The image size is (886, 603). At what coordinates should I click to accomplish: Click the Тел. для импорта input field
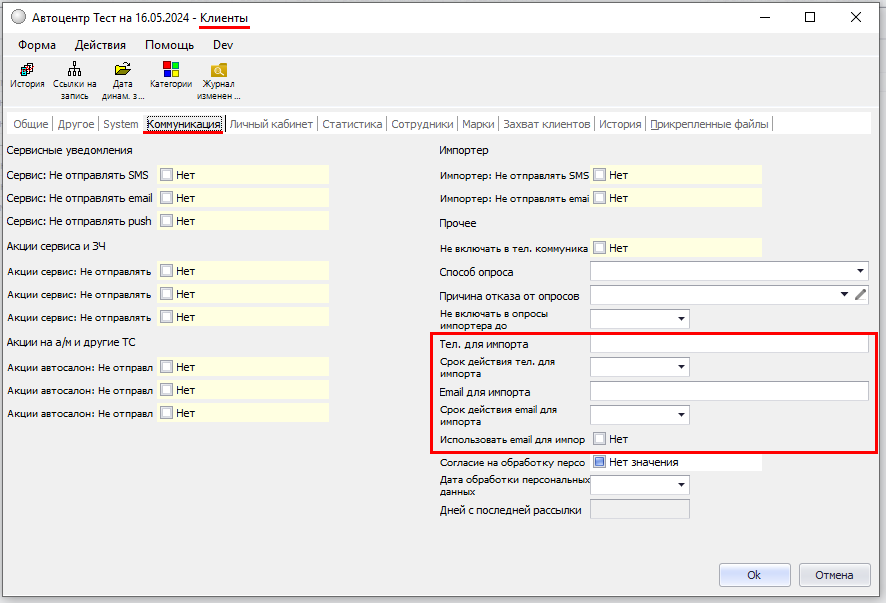[729, 344]
